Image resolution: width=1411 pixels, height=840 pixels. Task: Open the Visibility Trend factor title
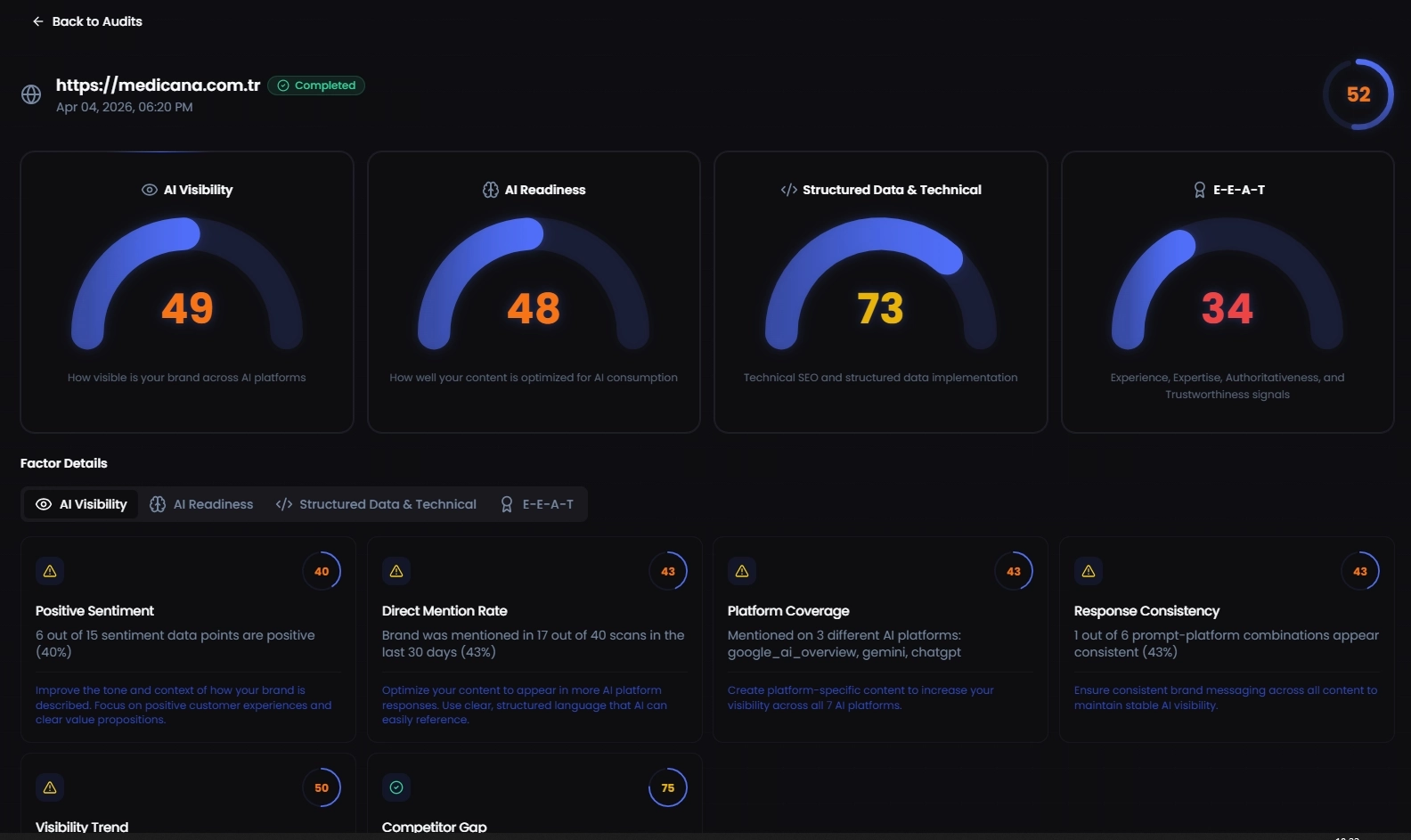82,827
